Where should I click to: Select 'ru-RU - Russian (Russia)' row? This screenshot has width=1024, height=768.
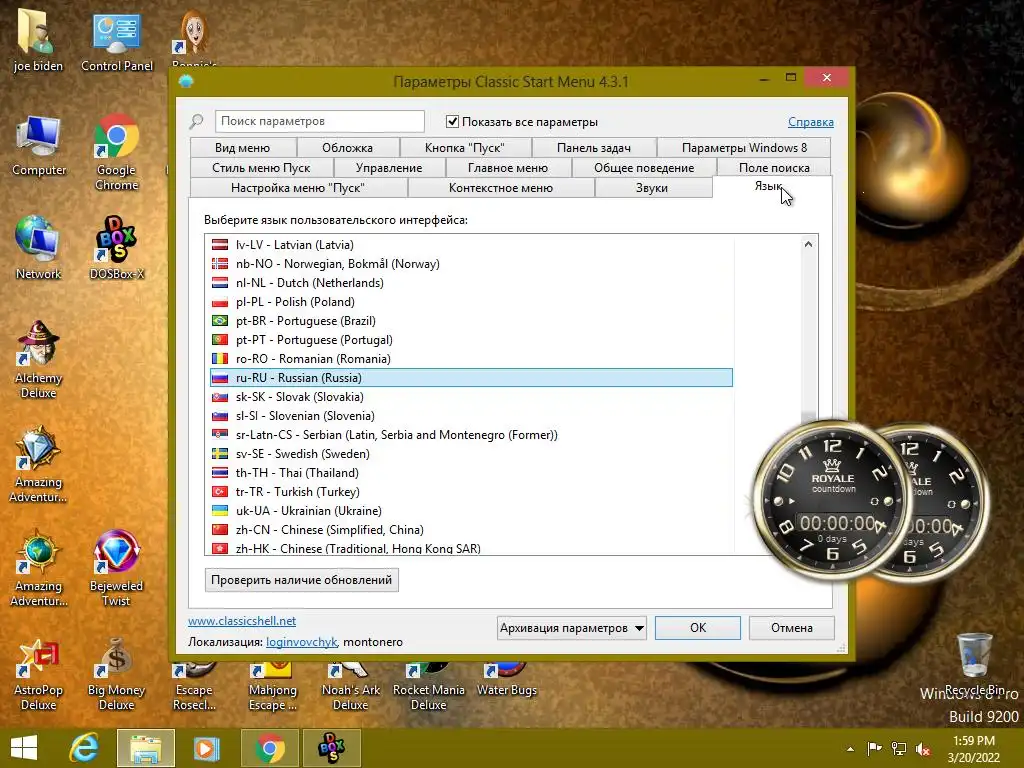pos(472,377)
